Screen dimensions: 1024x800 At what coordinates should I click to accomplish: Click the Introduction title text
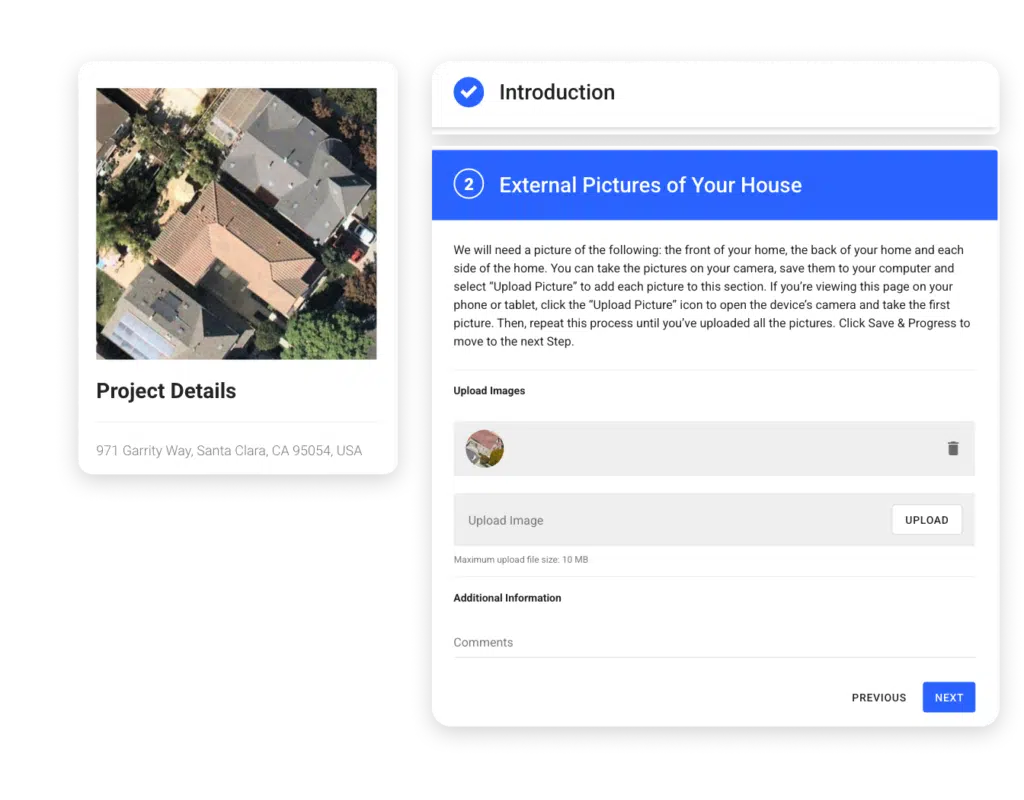coord(557,92)
